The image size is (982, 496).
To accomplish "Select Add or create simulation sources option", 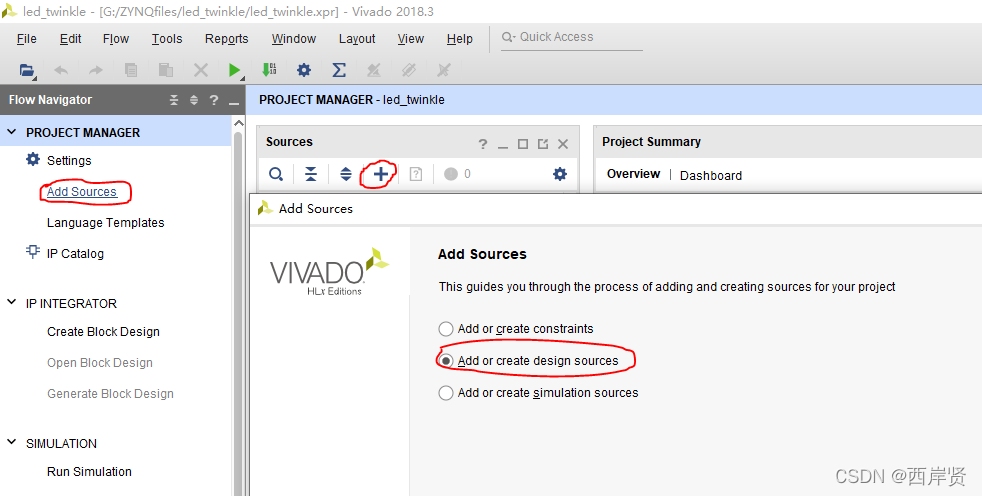I will click(x=446, y=393).
